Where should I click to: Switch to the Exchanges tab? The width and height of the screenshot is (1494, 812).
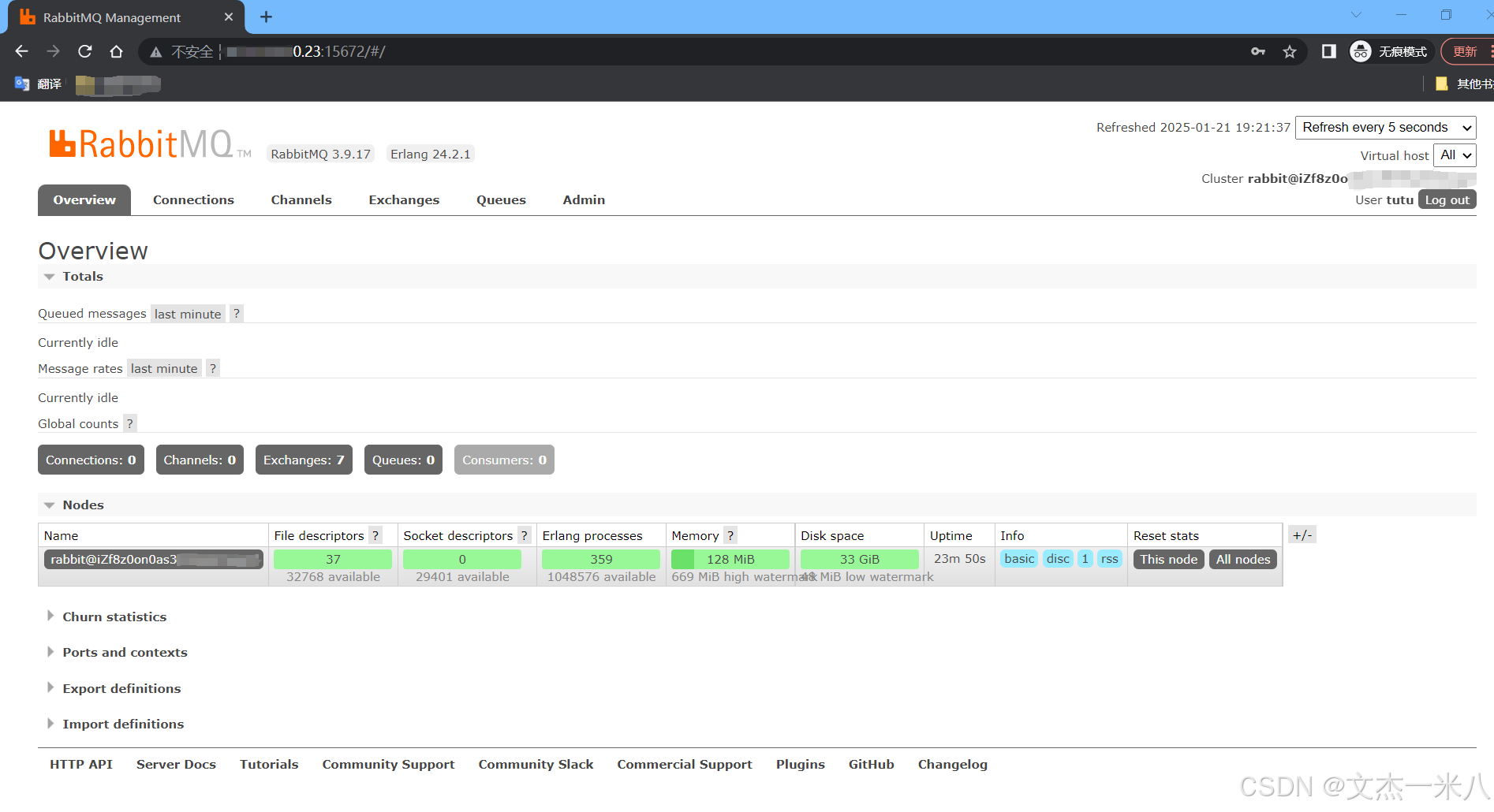(404, 199)
